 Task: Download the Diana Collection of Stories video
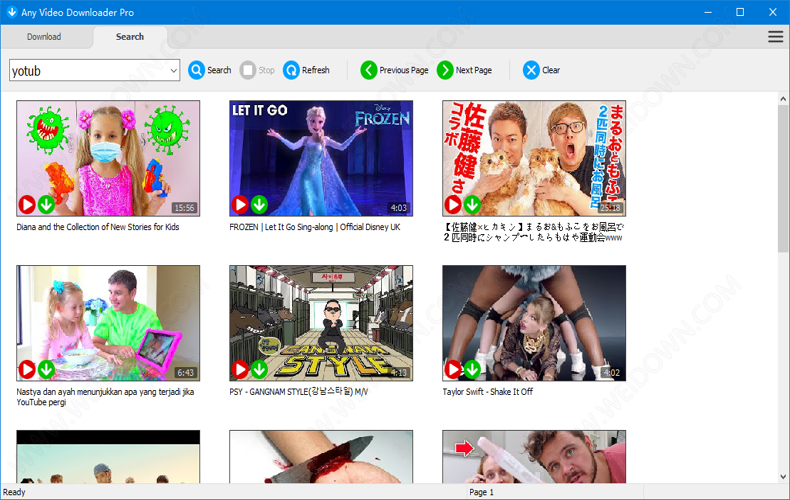(x=46, y=204)
